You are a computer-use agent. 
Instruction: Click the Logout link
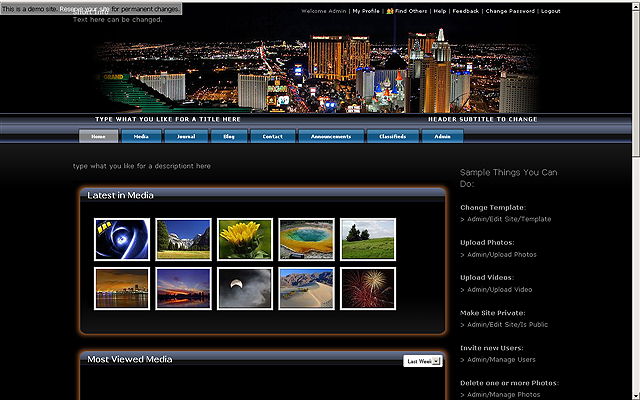coord(550,11)
